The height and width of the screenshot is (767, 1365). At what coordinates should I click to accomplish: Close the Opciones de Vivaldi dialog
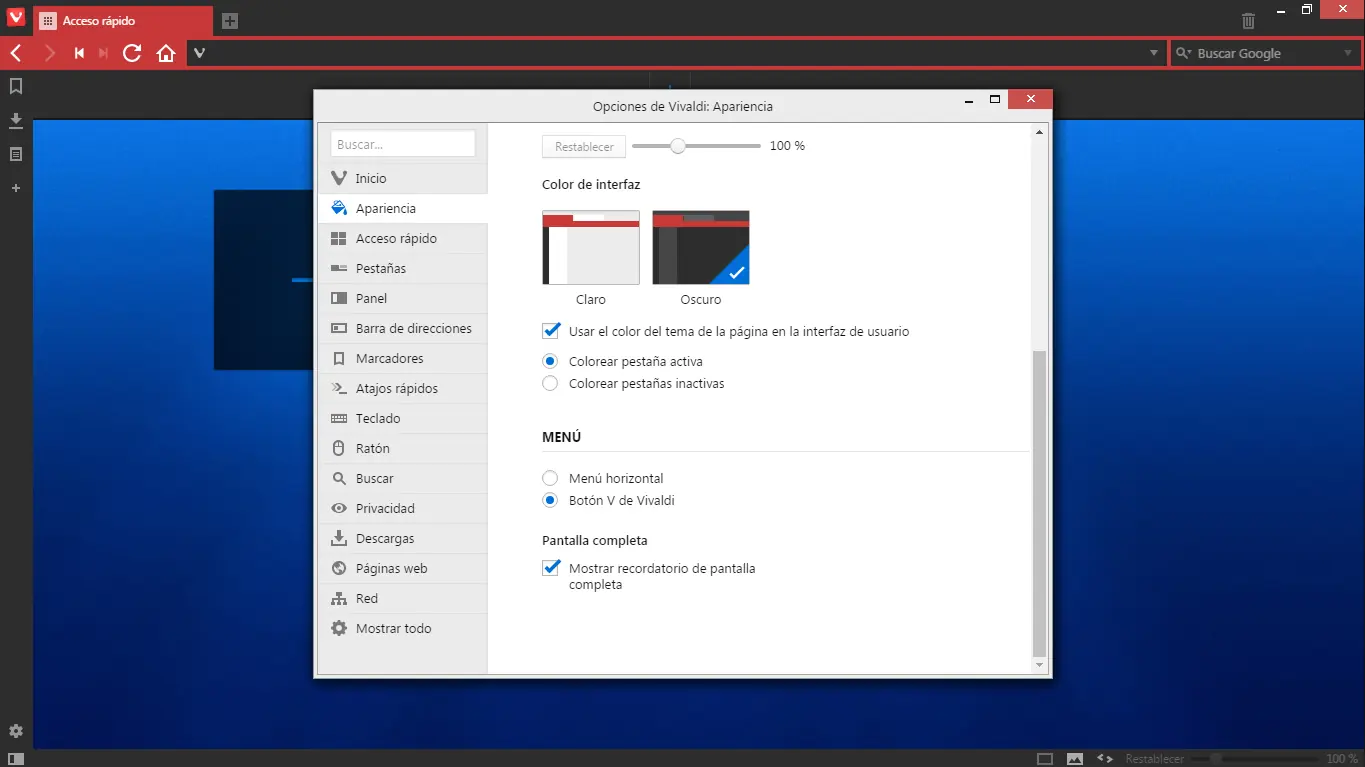coord(1030,99)
